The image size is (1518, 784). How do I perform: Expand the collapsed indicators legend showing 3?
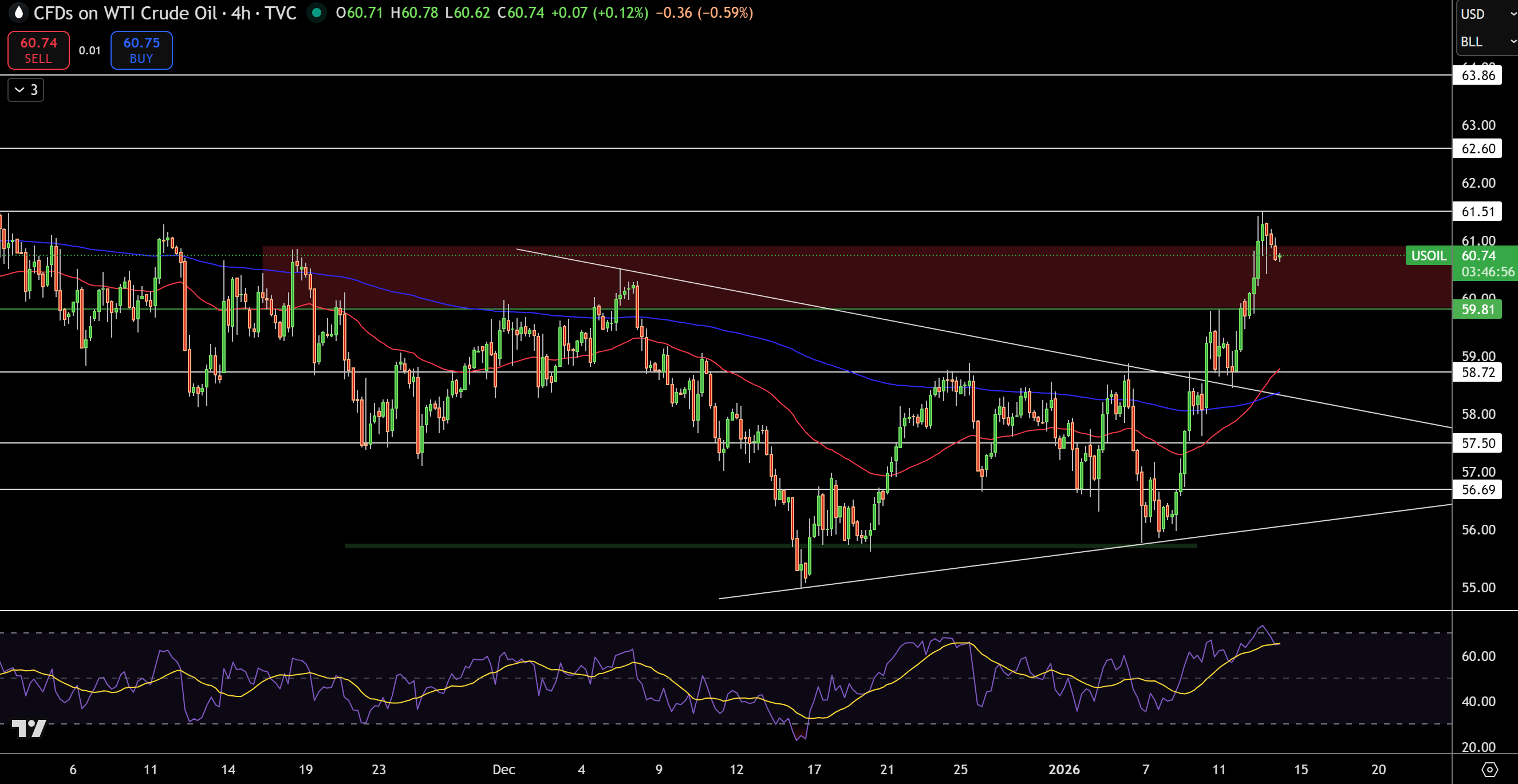(x=26, y=89)
